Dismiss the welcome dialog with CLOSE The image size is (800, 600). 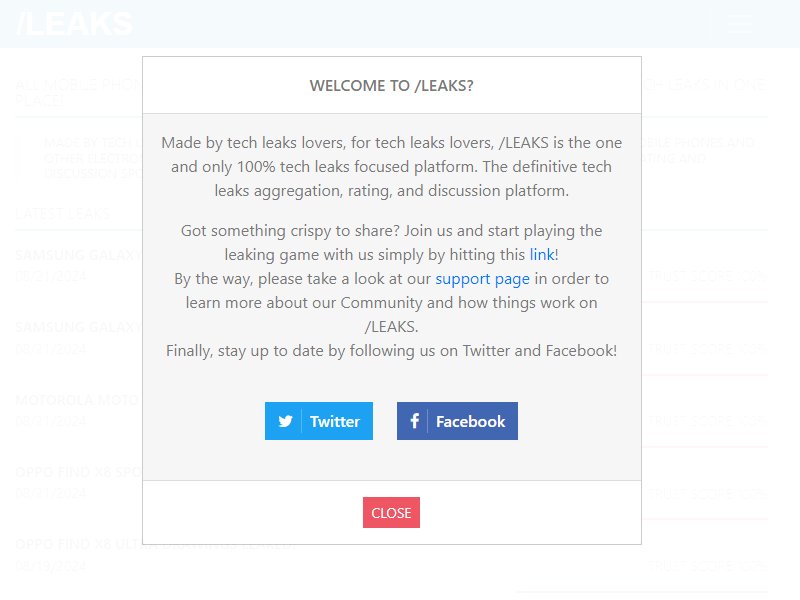coord(391,513)
